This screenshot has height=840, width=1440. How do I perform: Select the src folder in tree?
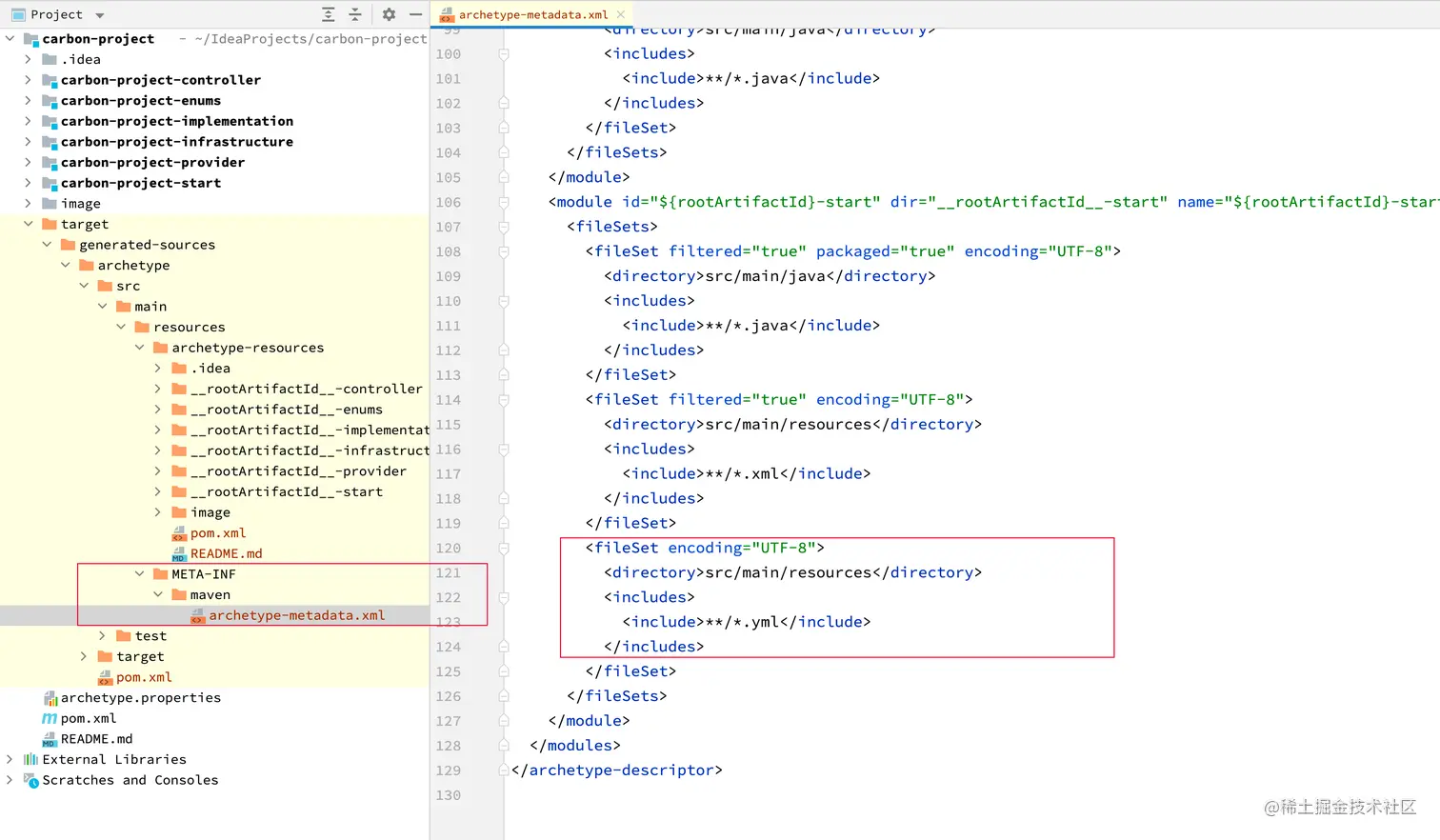click(x=129, y=286)
